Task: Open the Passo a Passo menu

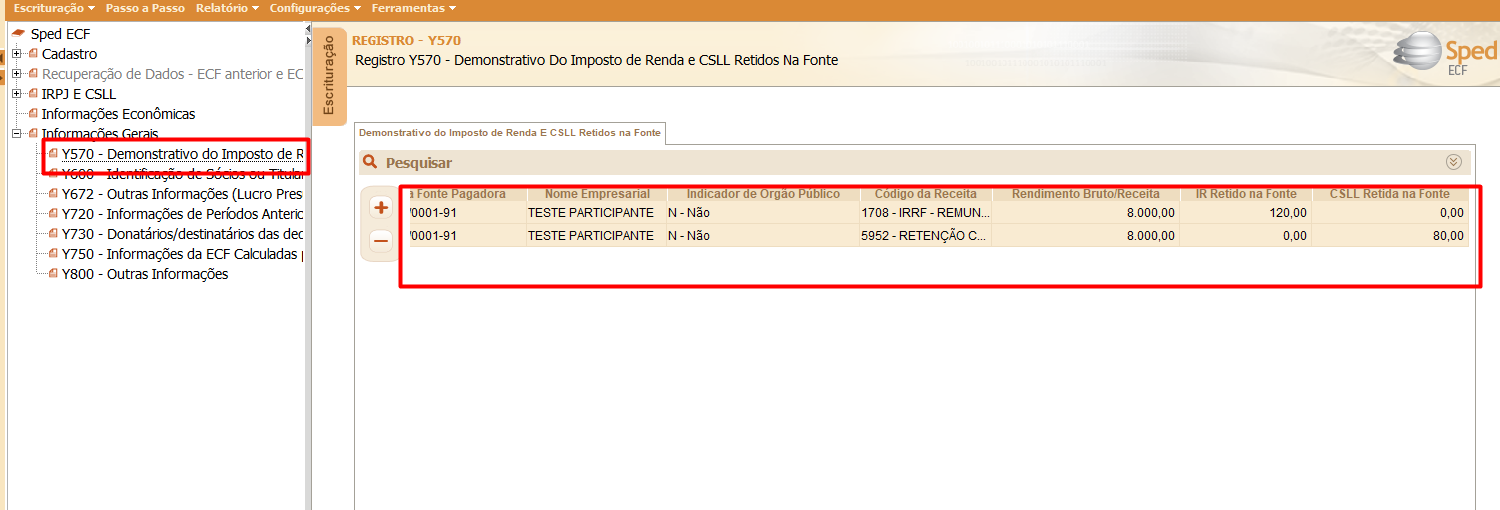Action: 145,8
